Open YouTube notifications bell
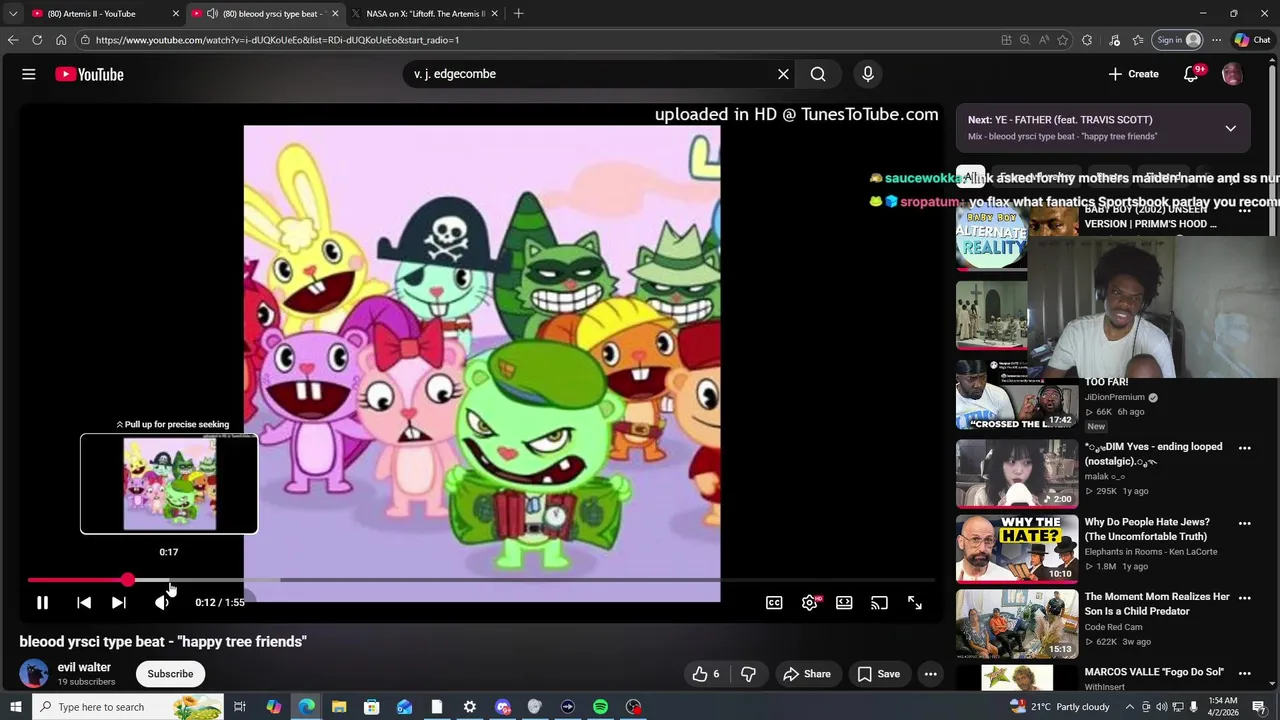Image resolution: width=1280 pixels, height=720 pixels. (x=1191, y=74)
